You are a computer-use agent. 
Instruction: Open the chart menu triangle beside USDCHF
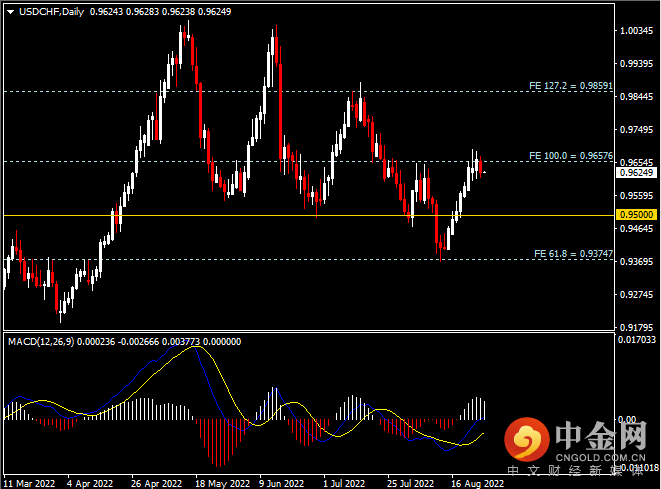click(11, 12)
